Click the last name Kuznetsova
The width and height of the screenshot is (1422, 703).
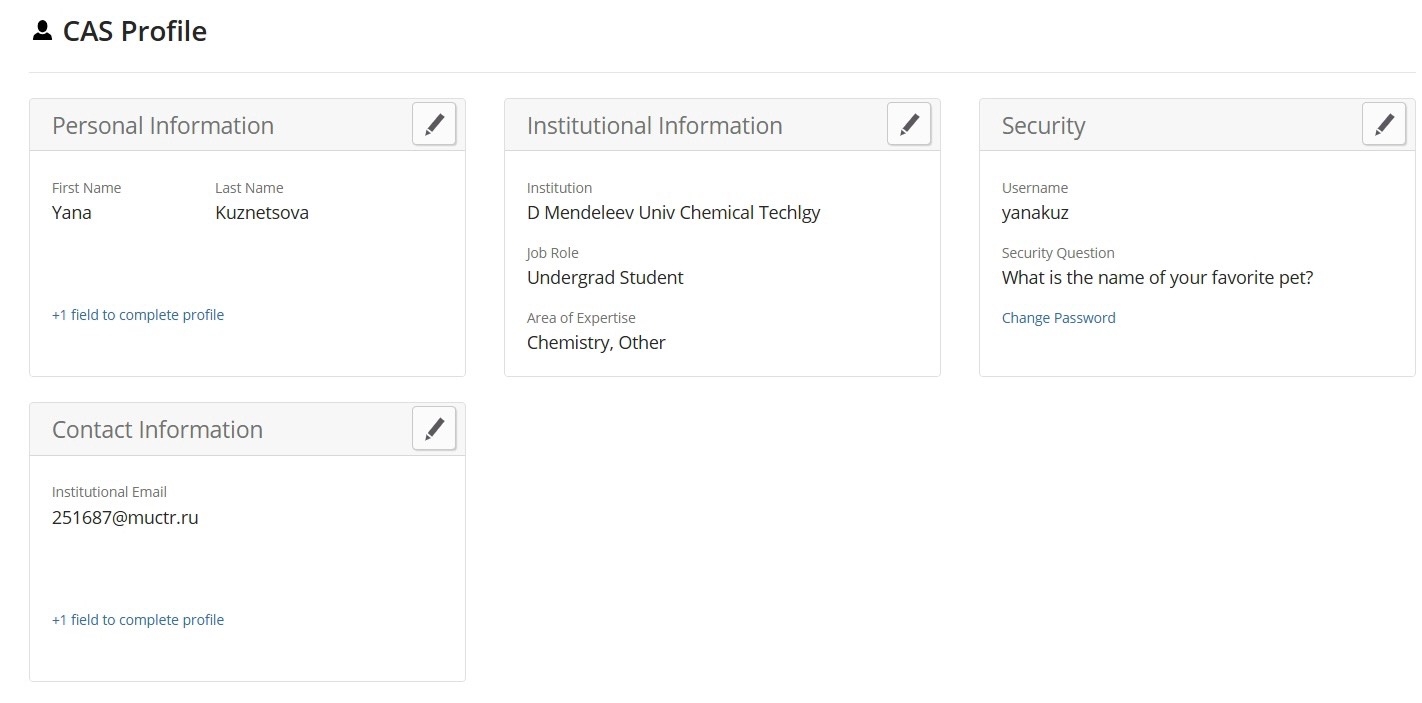[x=262, y=213]
